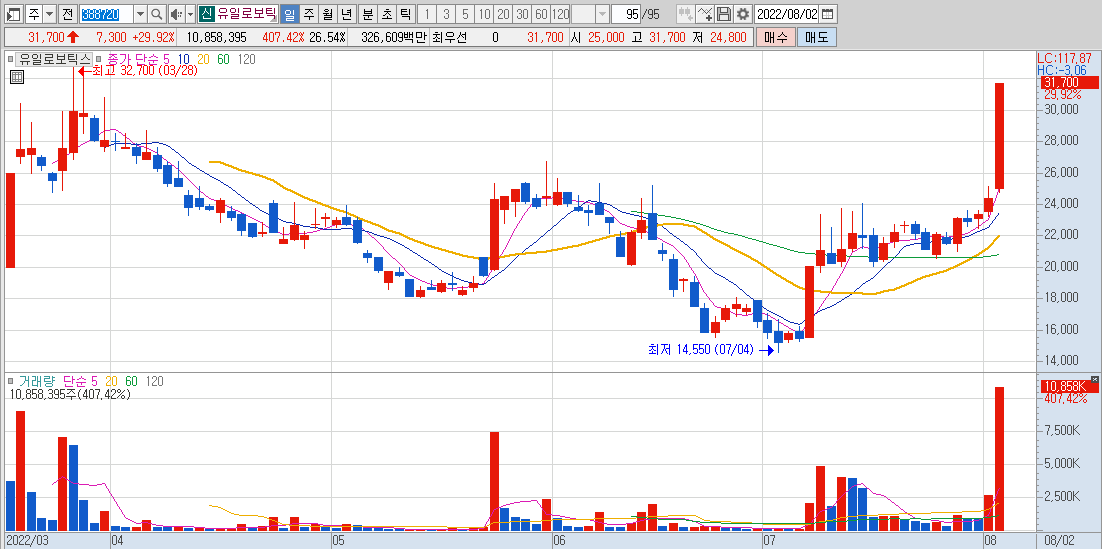1102x549 pixels.
Task: Click the HC:-3,06 label
Action: coord(1062,70)
